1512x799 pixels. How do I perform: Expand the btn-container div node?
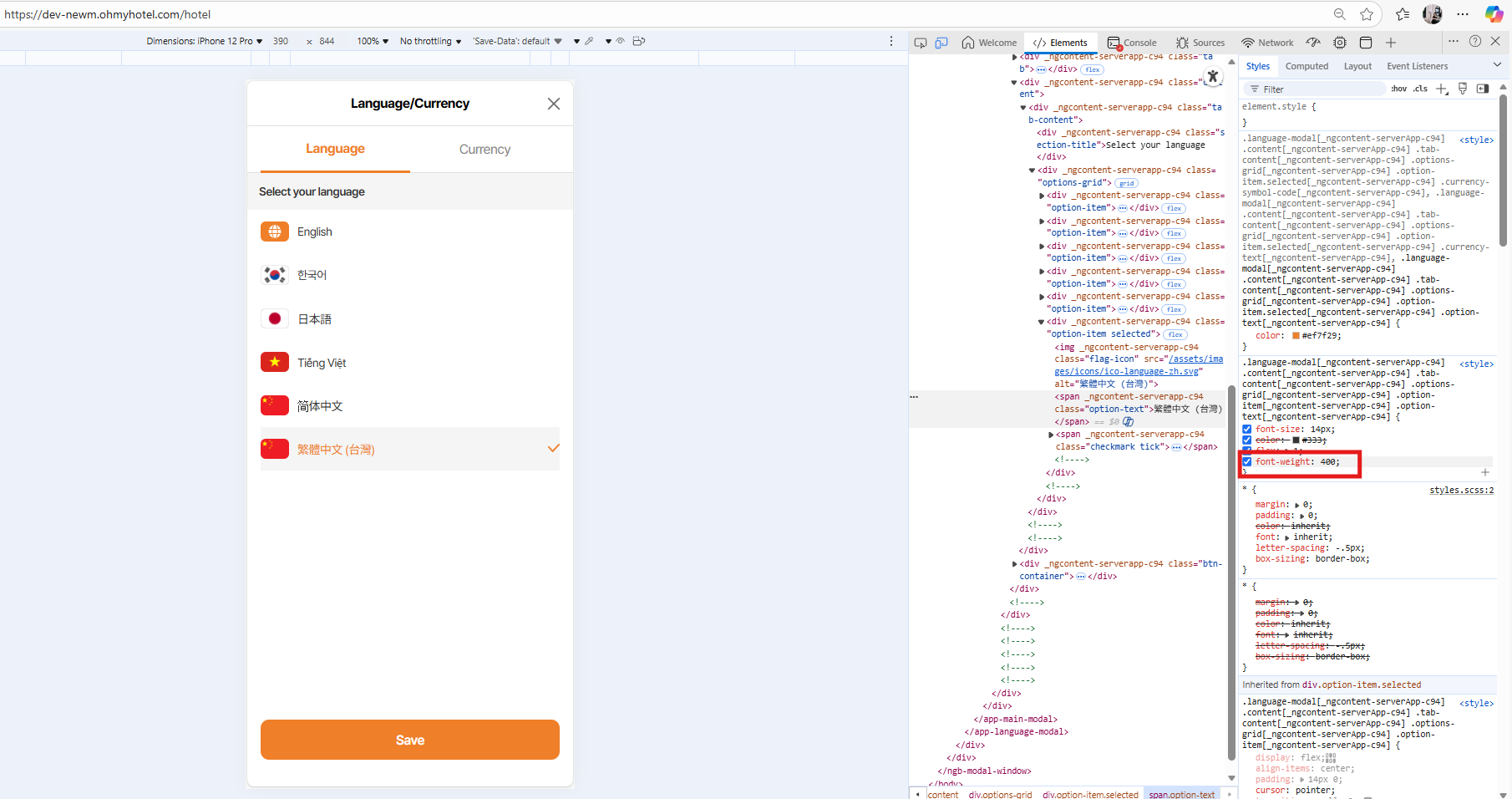pyautogui.click(x=1015, y=564)
